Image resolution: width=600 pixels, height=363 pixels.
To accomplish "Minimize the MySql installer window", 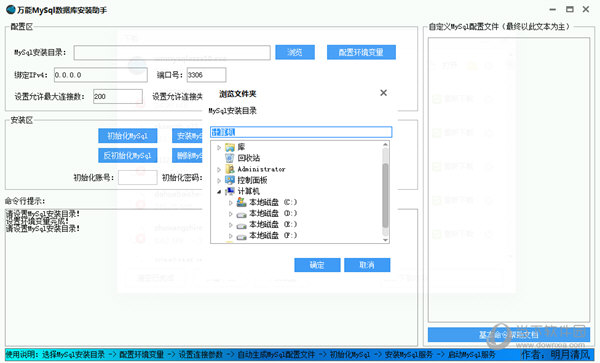I will click(553, 9).
